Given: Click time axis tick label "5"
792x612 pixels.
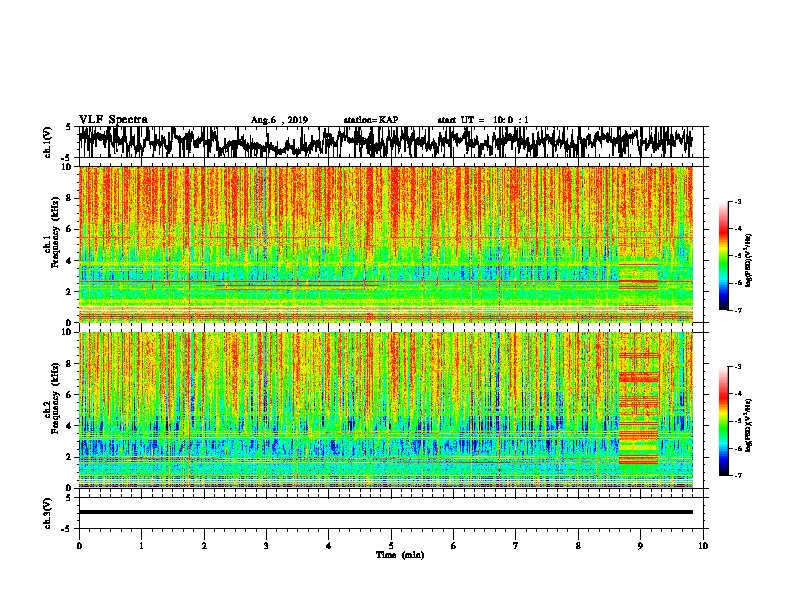Looking at the screenshot, I should pyautogui.click(x=391, y=546).
